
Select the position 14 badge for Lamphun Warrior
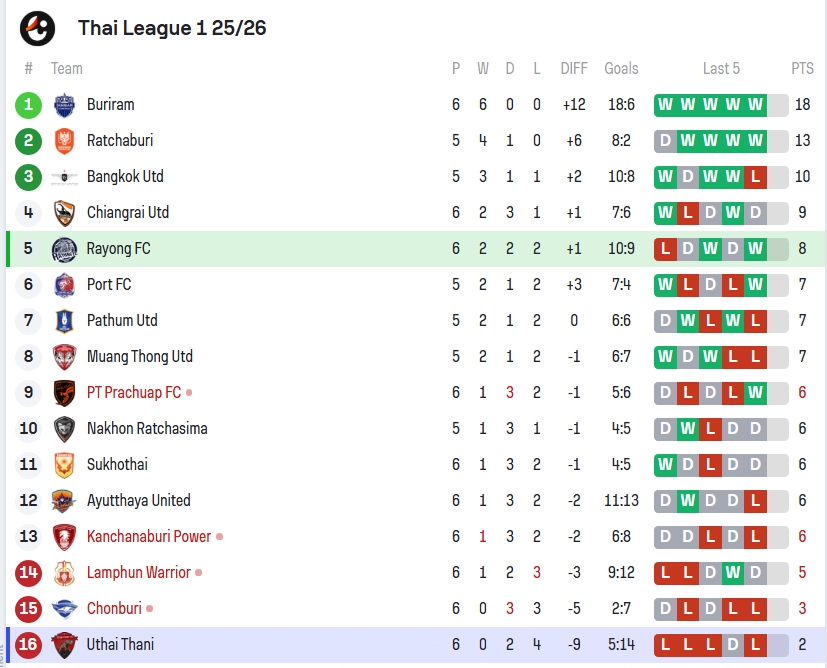pyautogui.click(x=28, y=573)
